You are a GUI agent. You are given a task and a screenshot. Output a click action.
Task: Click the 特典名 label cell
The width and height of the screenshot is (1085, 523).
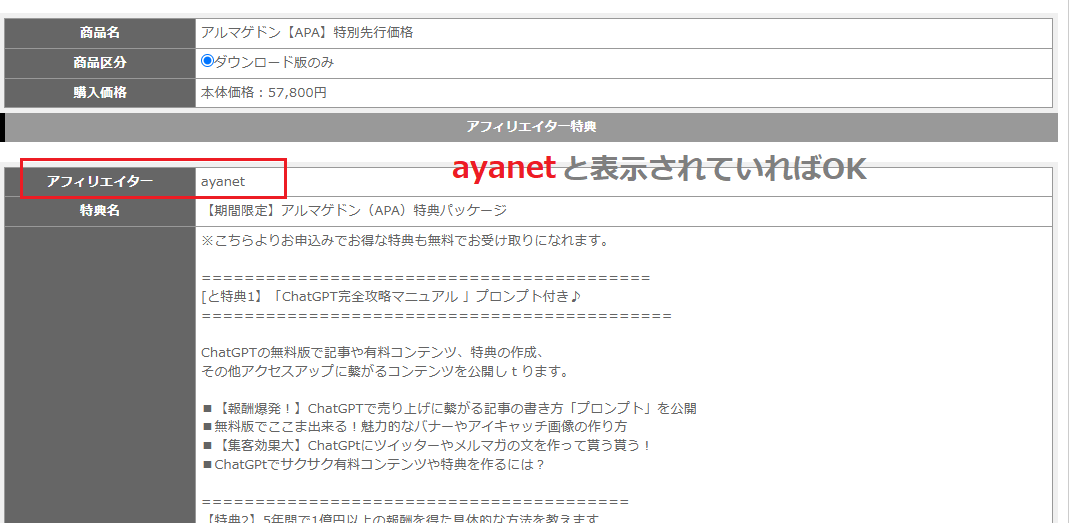(x=100, y=212)
